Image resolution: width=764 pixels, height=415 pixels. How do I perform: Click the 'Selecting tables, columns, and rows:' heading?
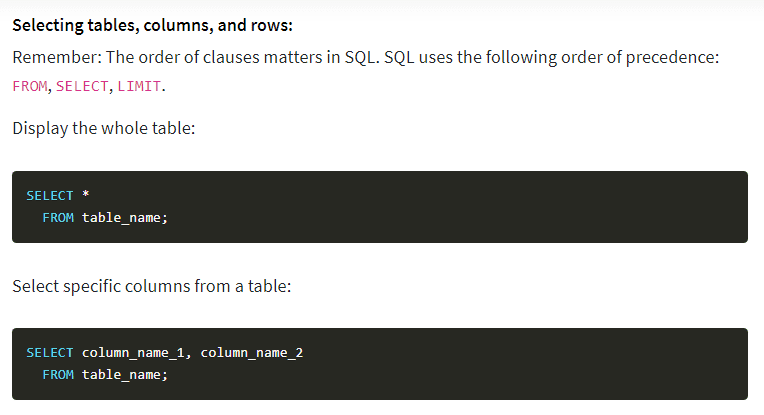pyautogui.click(x=153, y=25)
